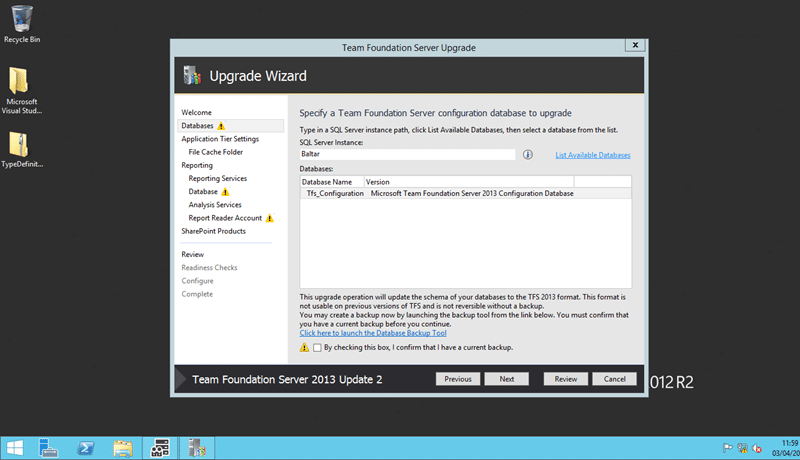Cancel the upgrade wizard
Viewport: 800px width, 460px height.
click(614, 379)
